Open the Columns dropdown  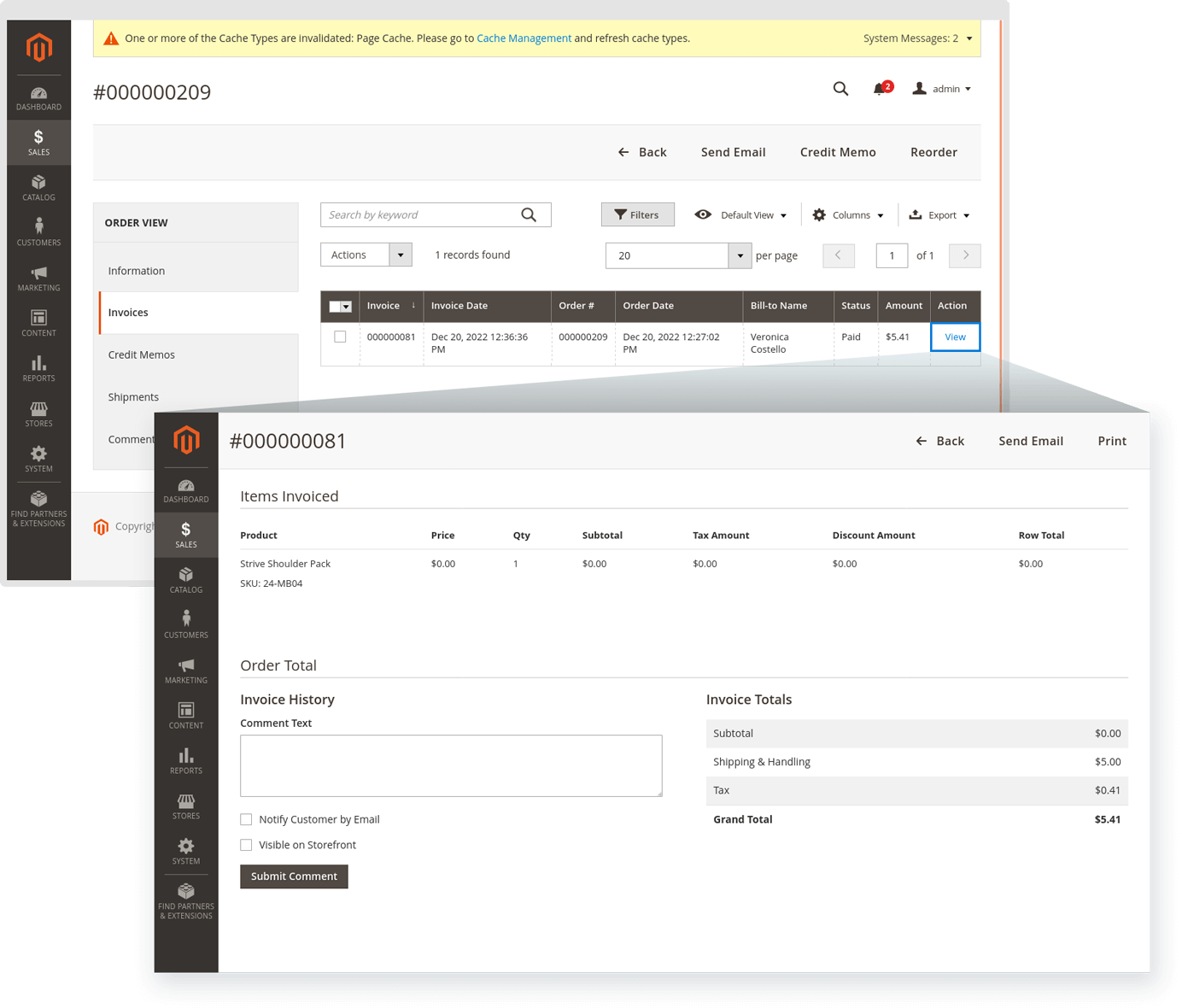848,215
